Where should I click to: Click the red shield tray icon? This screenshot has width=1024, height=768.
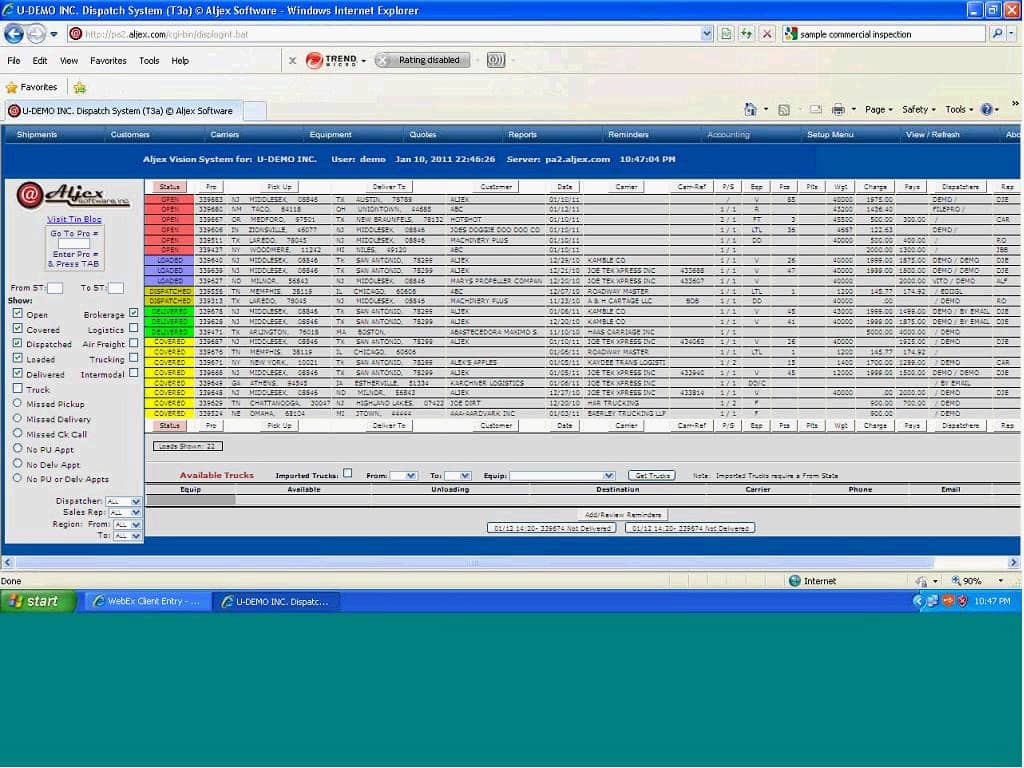[961, 601]
